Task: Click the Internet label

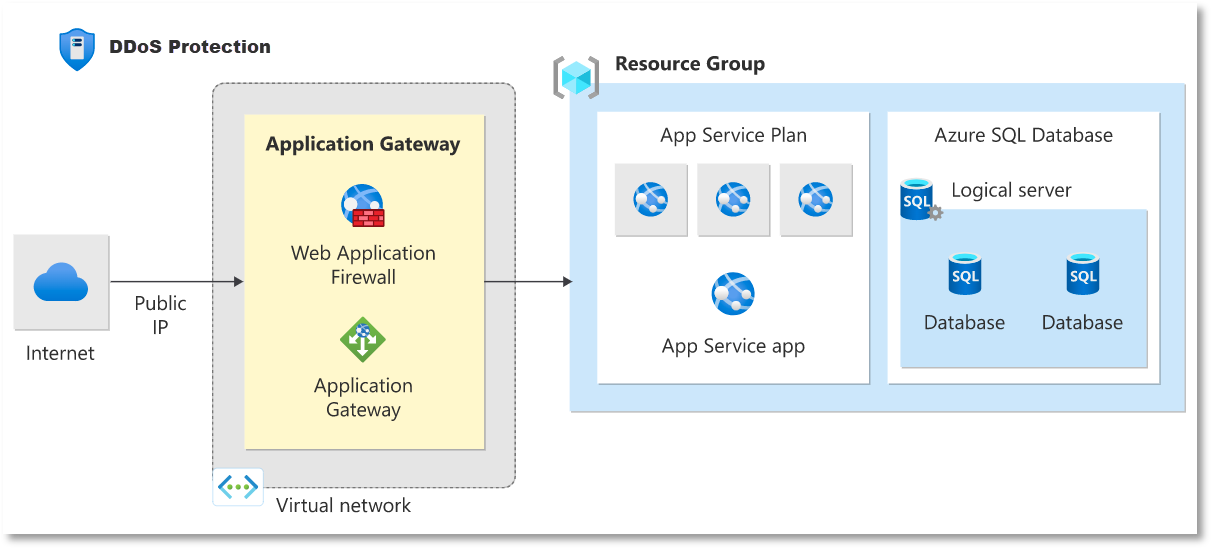Action: tap(60, 353)
